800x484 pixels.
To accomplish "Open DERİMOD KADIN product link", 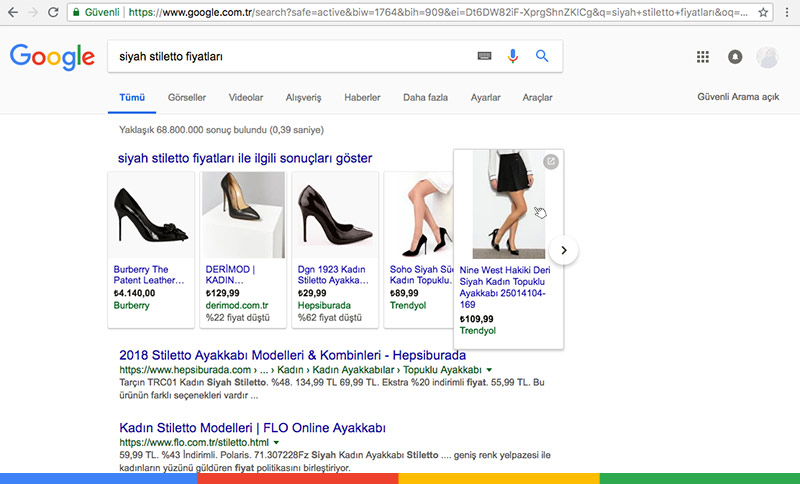I will coord(230,274).
